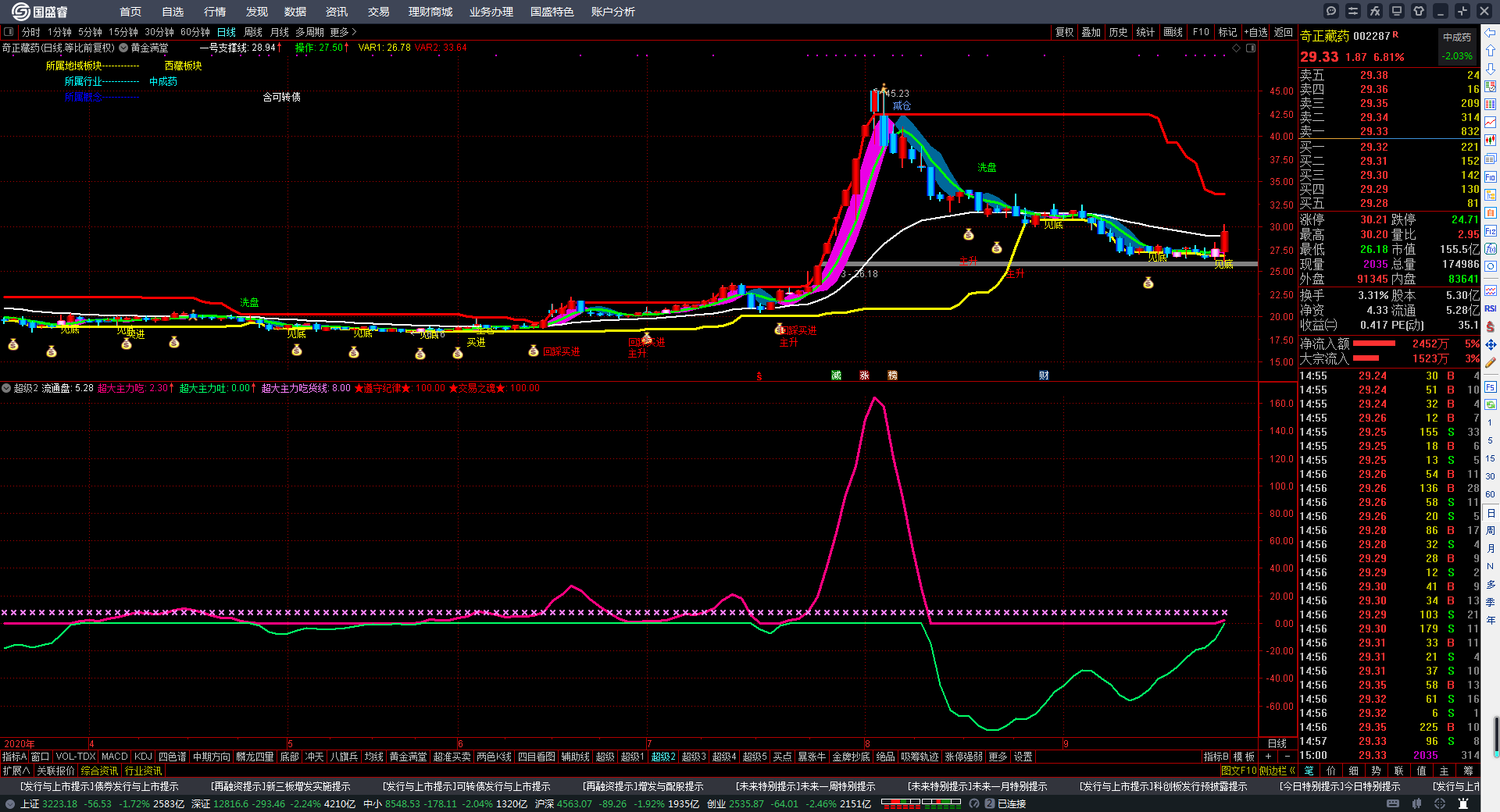Toggle the chart panel icon near top right of chart
This screenshot has width=1500, height=812.
[x=1251, y=48]
